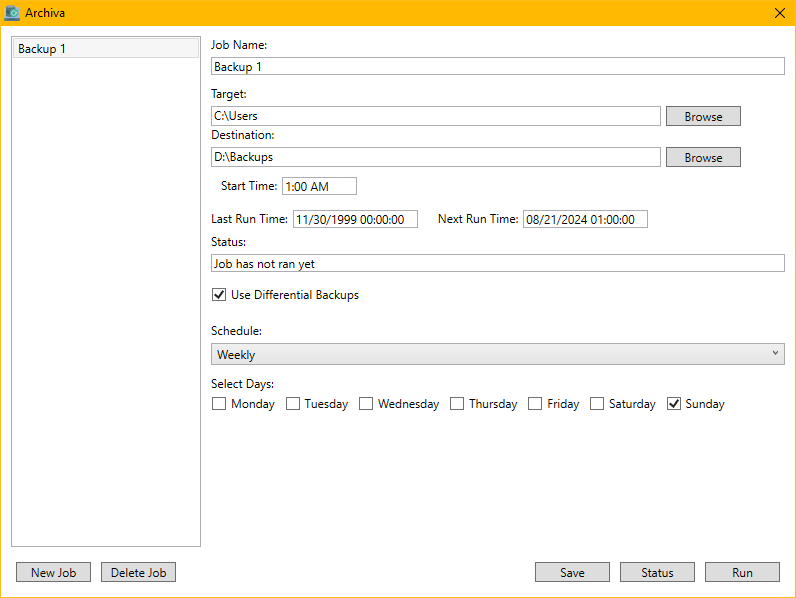Viewport: 796px width, 598px height.
Task: Browse for the Destination folder
Action: pos(703,157)
